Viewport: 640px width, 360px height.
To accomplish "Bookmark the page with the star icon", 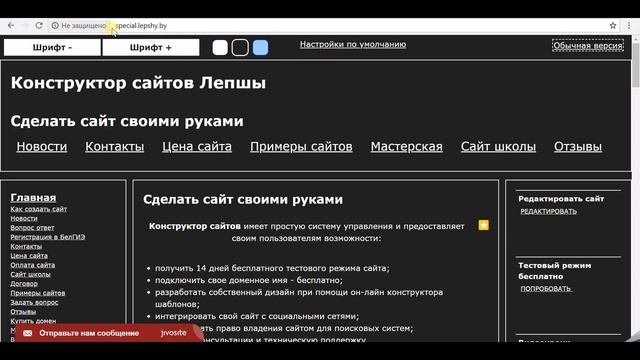I will [613, 25].
